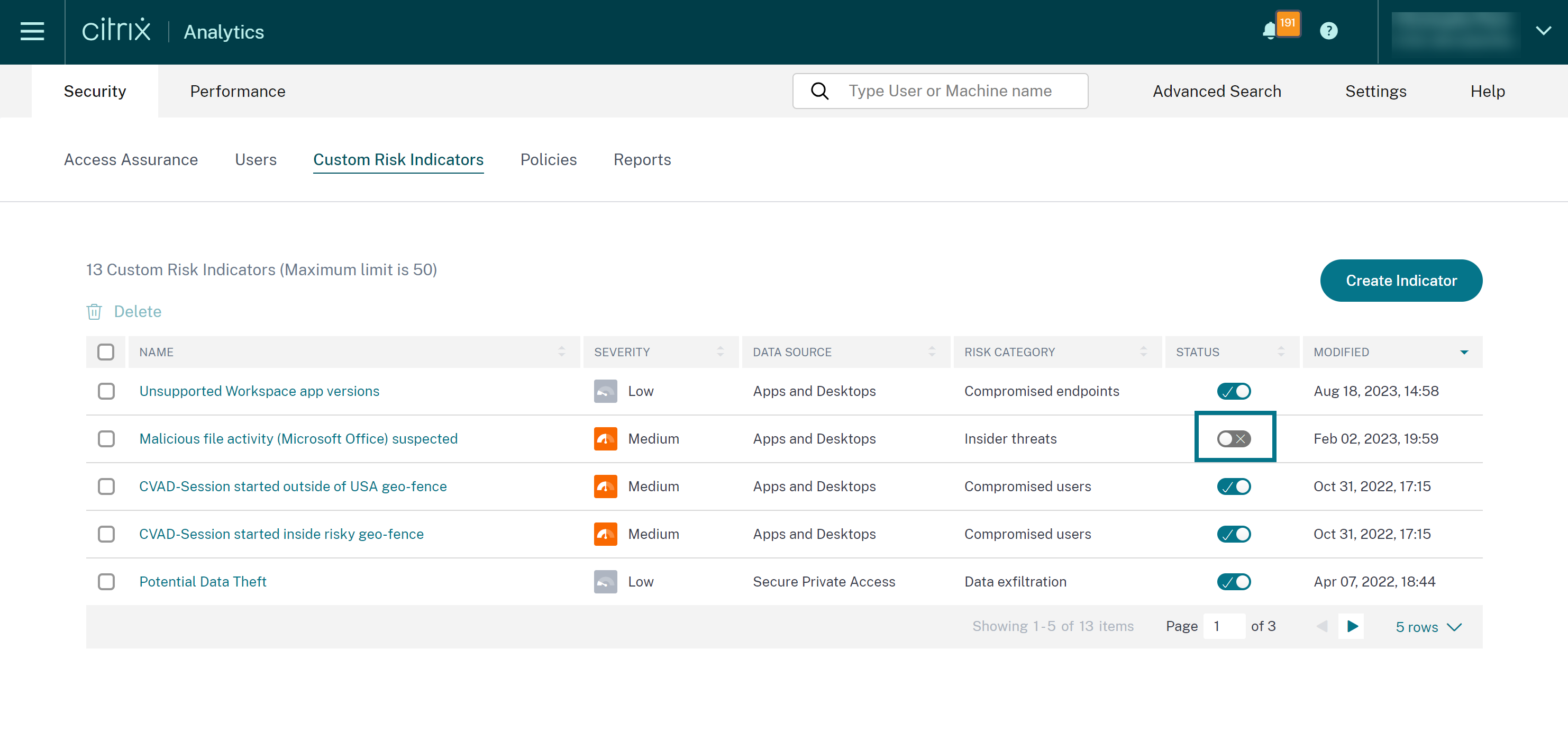Click the notifications bell icon

click(1269, 31)
